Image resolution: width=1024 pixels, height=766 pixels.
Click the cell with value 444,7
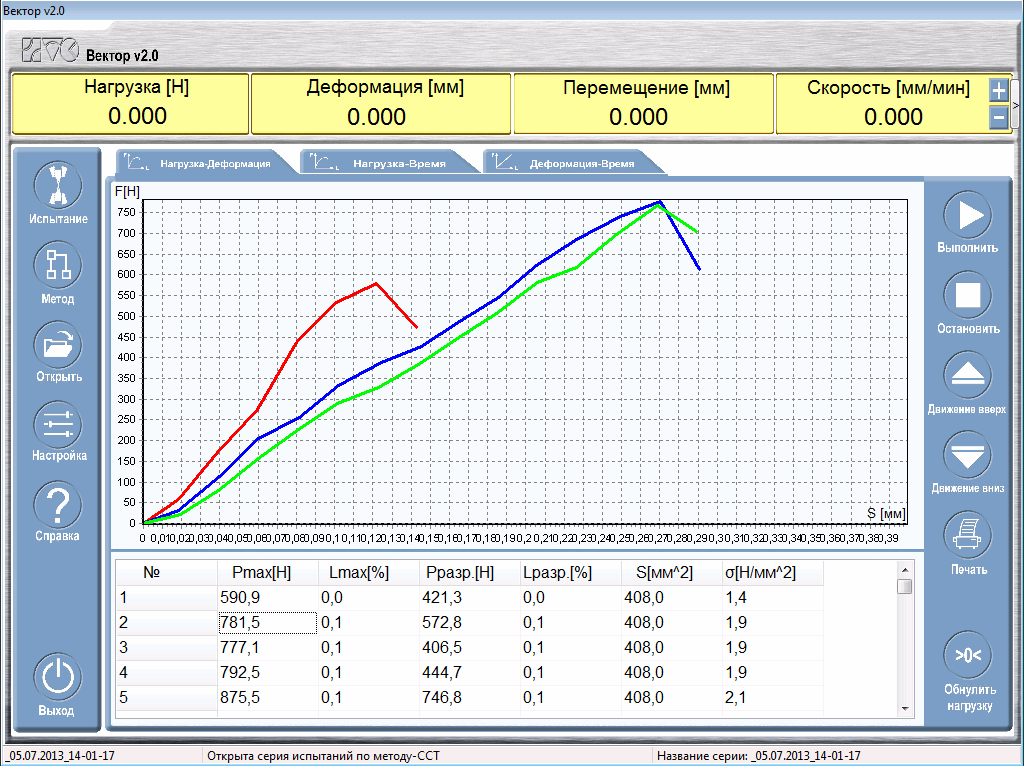[470, 673]
